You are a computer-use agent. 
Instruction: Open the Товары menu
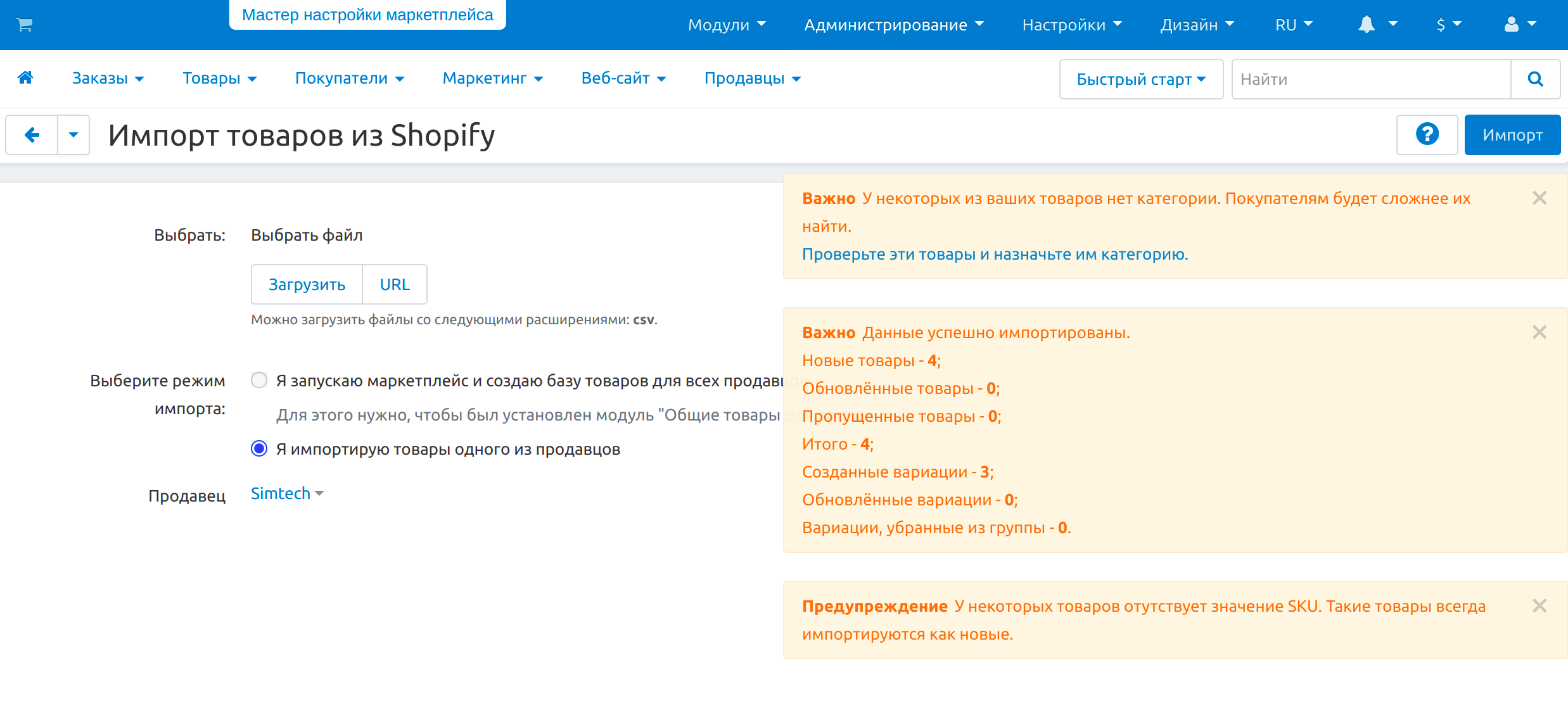219,79
